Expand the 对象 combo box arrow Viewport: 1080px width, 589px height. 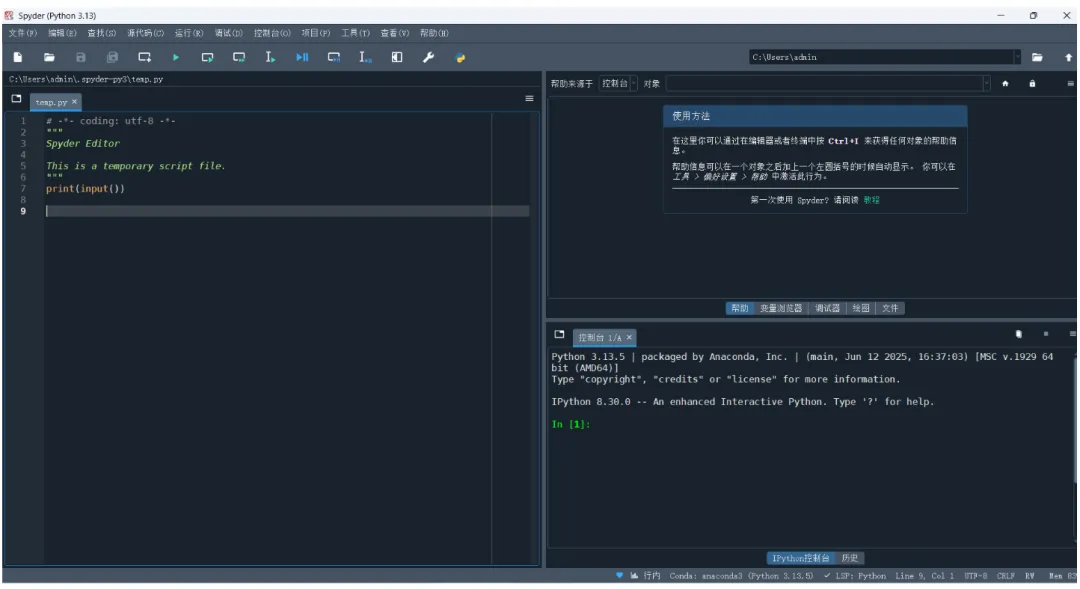[x=986, y=84]
